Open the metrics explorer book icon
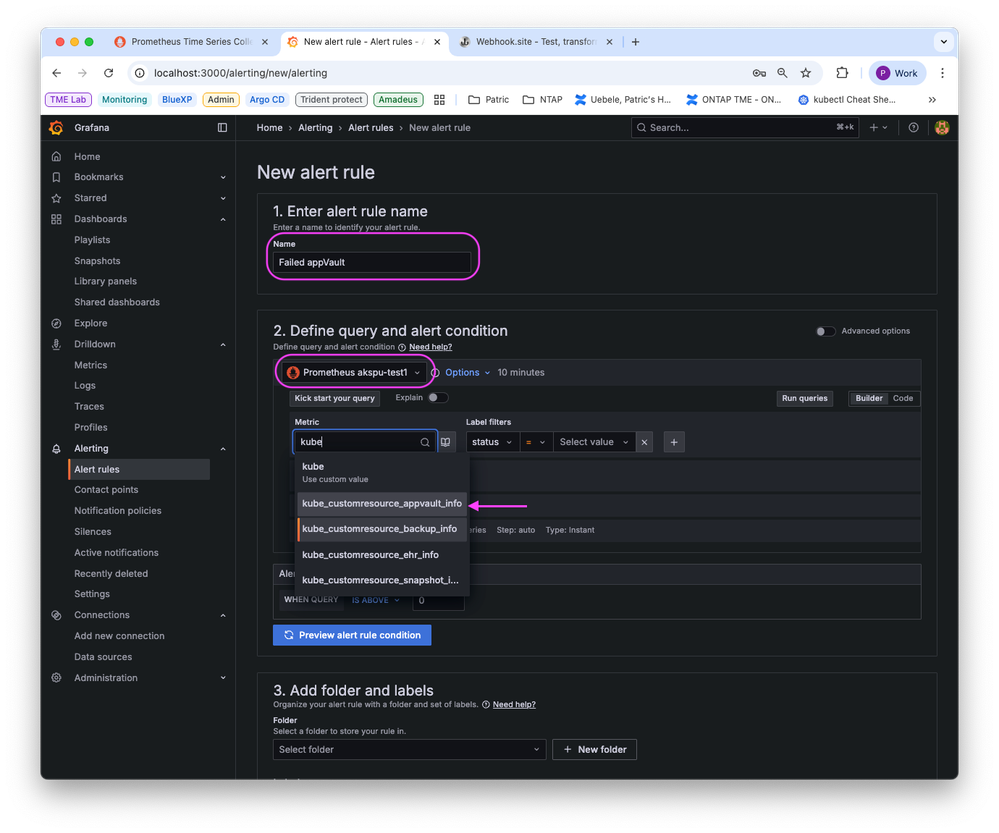Screen dimensions: 999x833 [x=446, y=442]
